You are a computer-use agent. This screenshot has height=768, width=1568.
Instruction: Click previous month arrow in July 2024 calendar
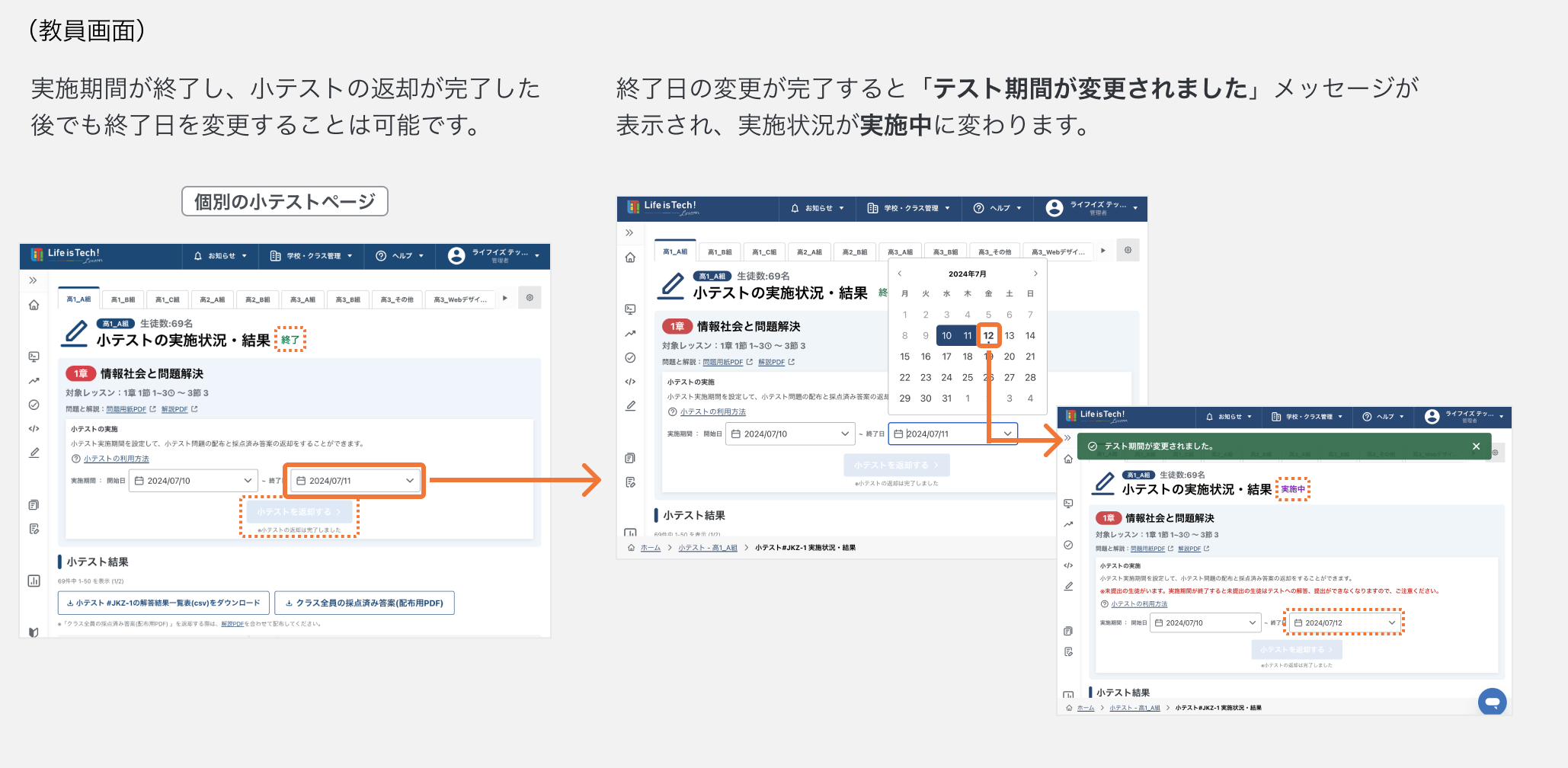coord(900,274)
